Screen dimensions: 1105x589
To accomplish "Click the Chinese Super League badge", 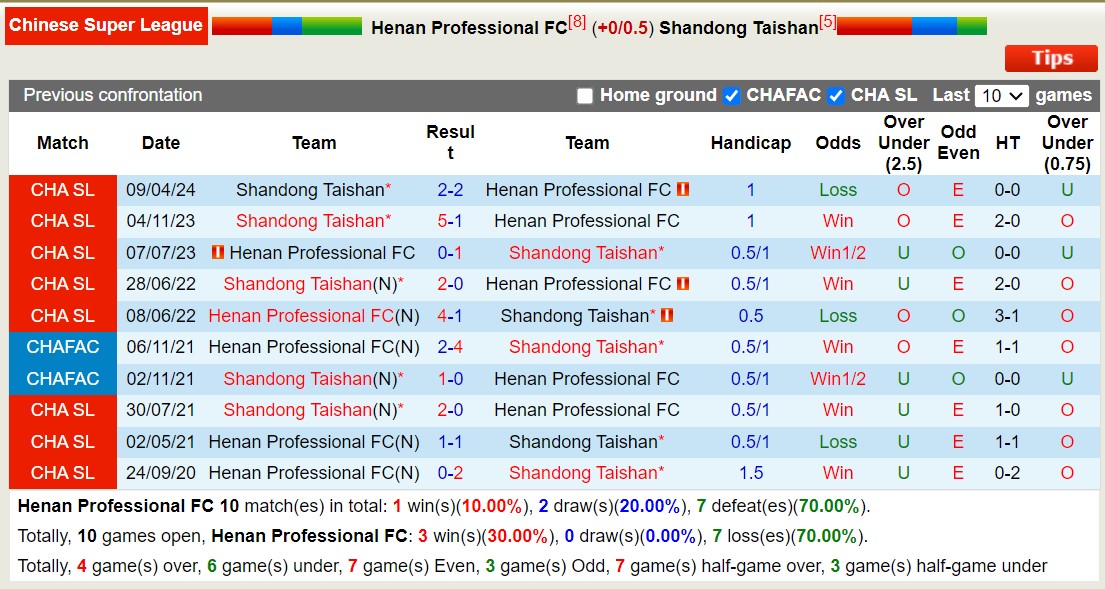I will [106, 26].
